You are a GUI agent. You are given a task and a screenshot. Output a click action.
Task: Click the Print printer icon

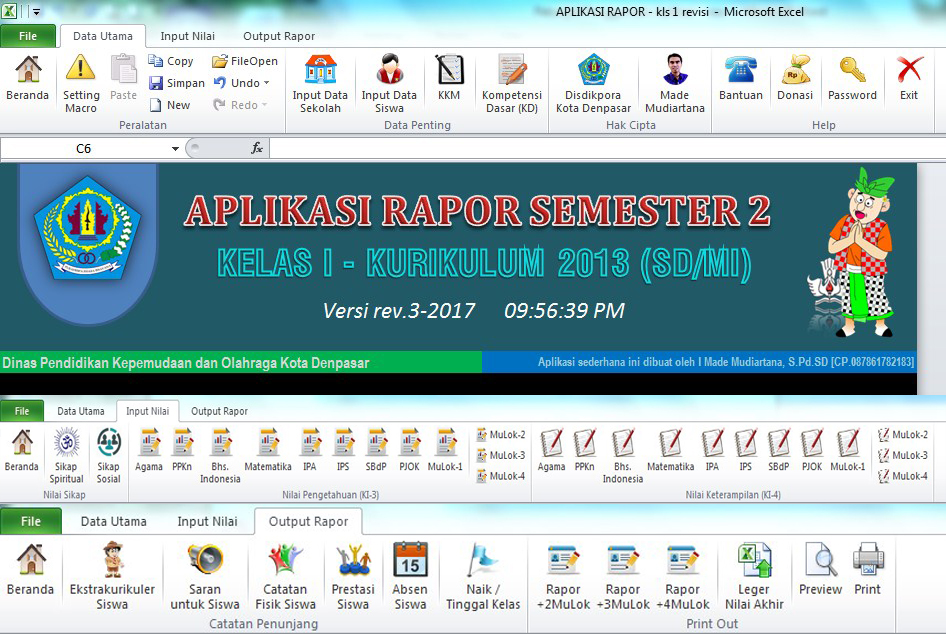pyautogui.click(x=868, y=559)
